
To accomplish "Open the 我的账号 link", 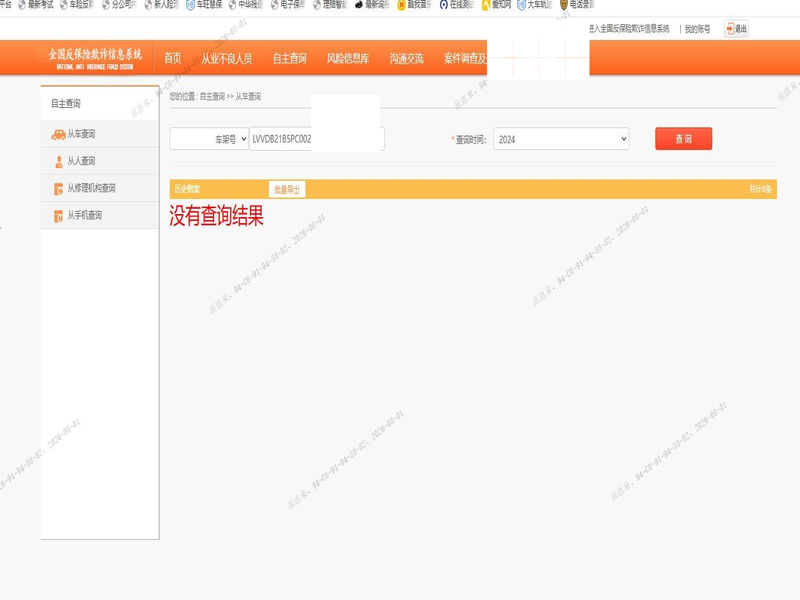I will tap(697, 29).
